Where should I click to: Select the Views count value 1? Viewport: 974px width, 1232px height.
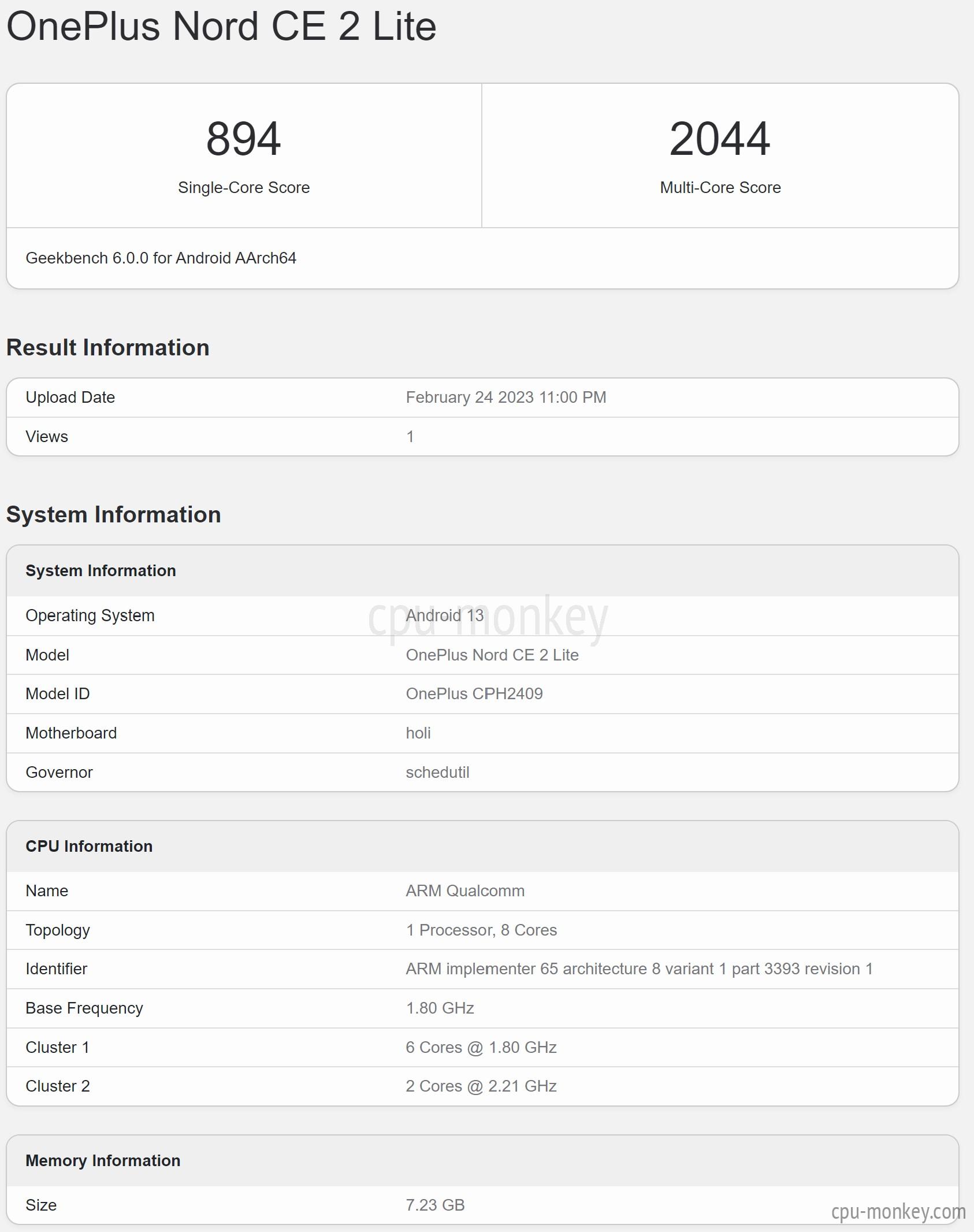pos(410,437)
